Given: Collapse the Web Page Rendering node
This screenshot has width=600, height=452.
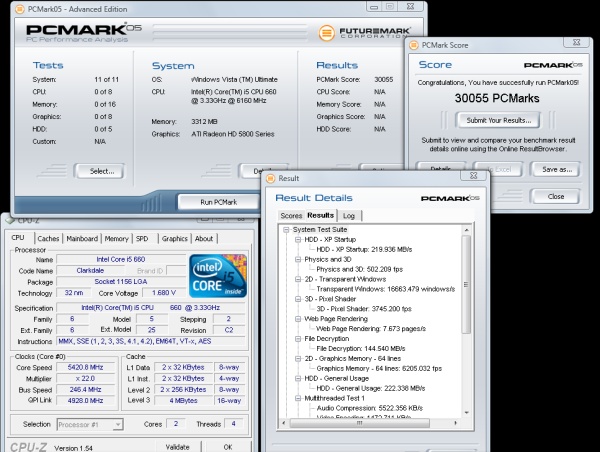Looking at the screenshot, I should pos(298,319).
